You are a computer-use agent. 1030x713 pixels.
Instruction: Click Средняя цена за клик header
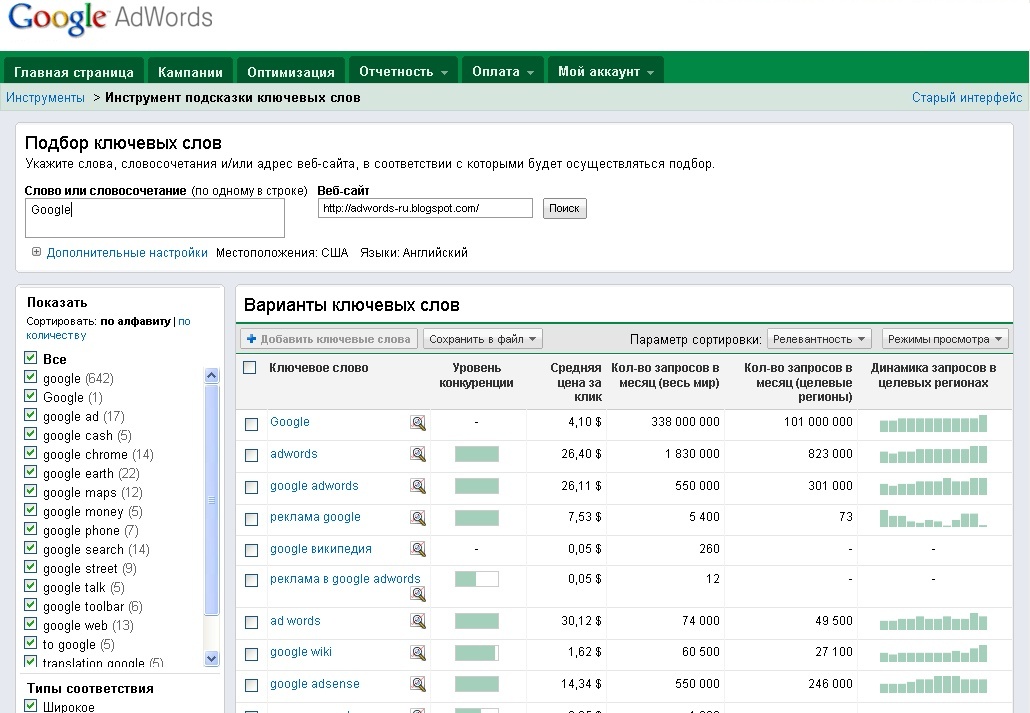[x=575, y=382]
